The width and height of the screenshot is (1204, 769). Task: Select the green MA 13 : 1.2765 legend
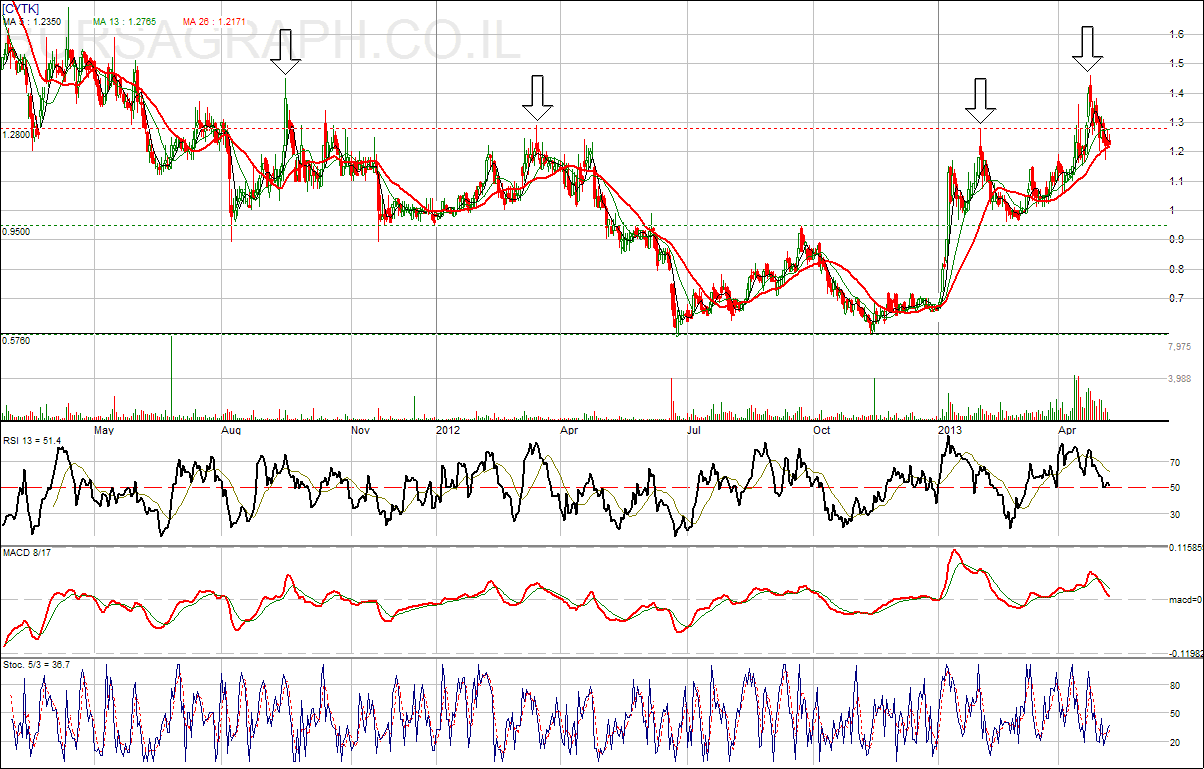tap(126, 20)
